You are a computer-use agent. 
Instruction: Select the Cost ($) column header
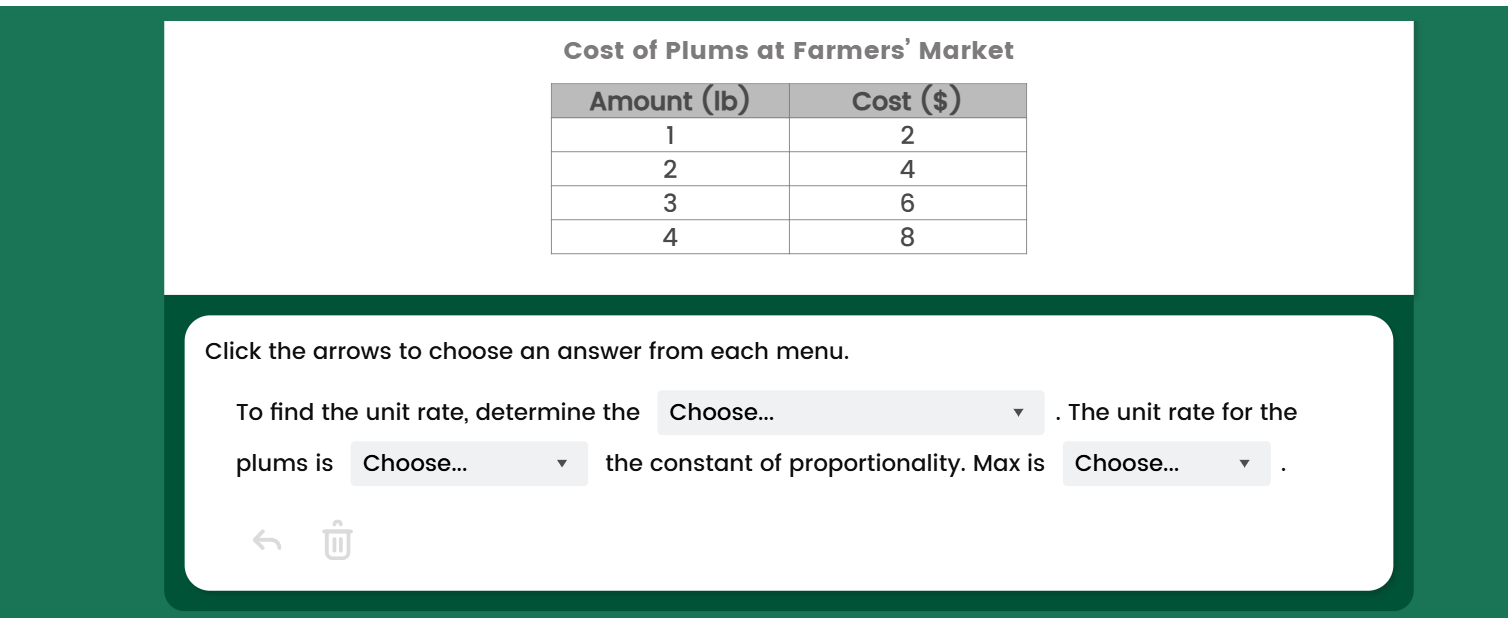[x=906, y=100]
